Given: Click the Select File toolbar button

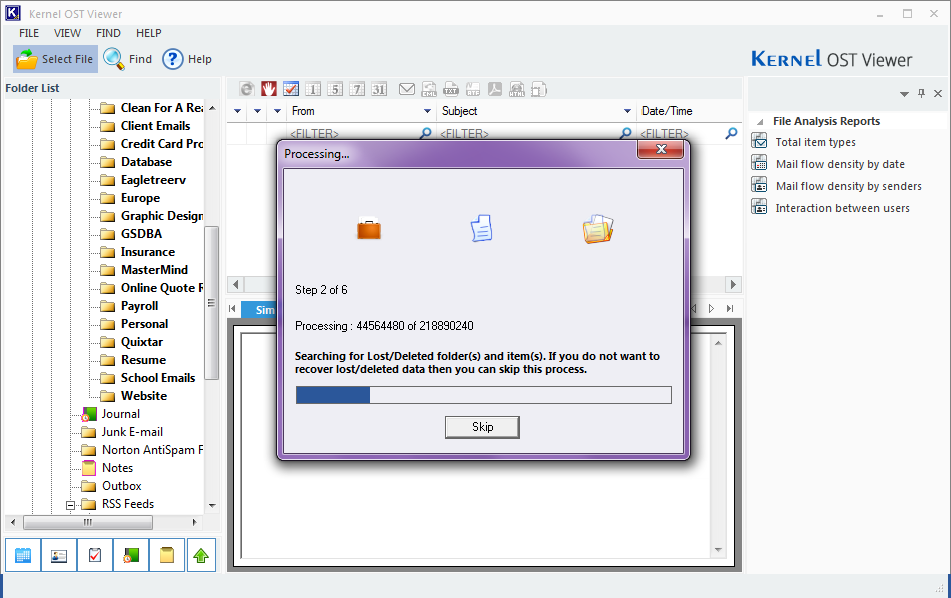Looking at the screenshot, I should point(55,59).
